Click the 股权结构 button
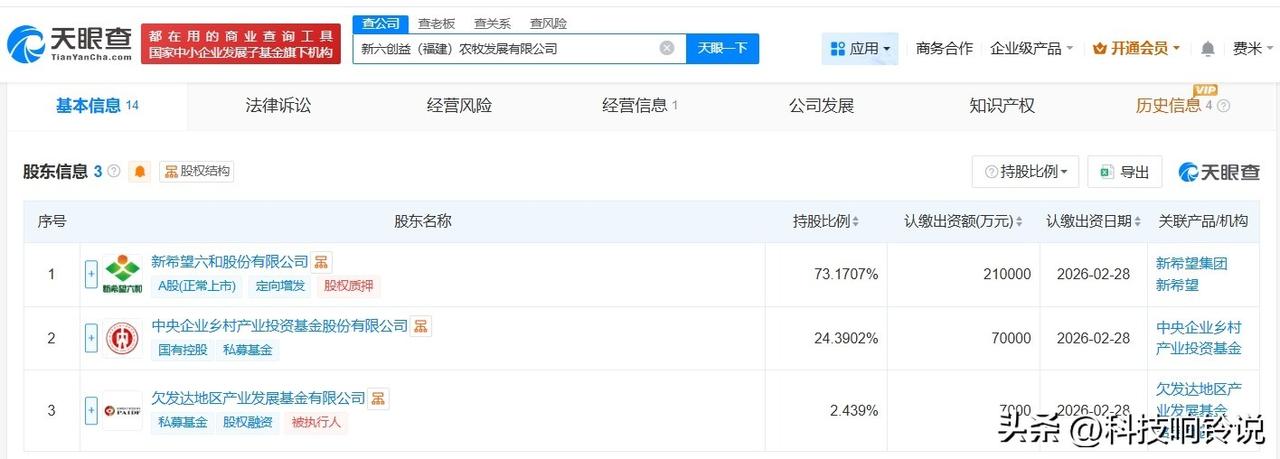The width and height of the screenshot is (1280, 459). point(196,172)
